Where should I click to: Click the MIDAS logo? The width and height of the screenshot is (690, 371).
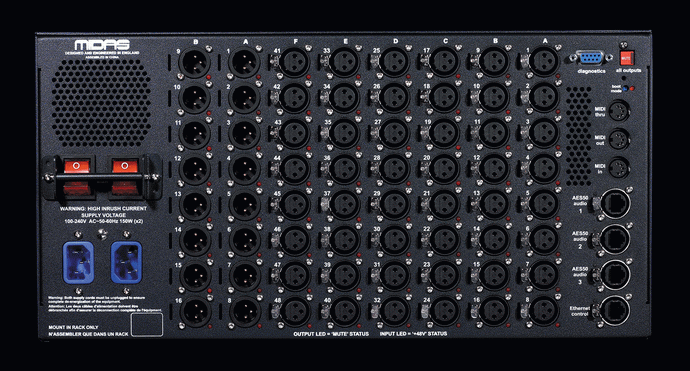pyautogui.click(x=102, y=45)
